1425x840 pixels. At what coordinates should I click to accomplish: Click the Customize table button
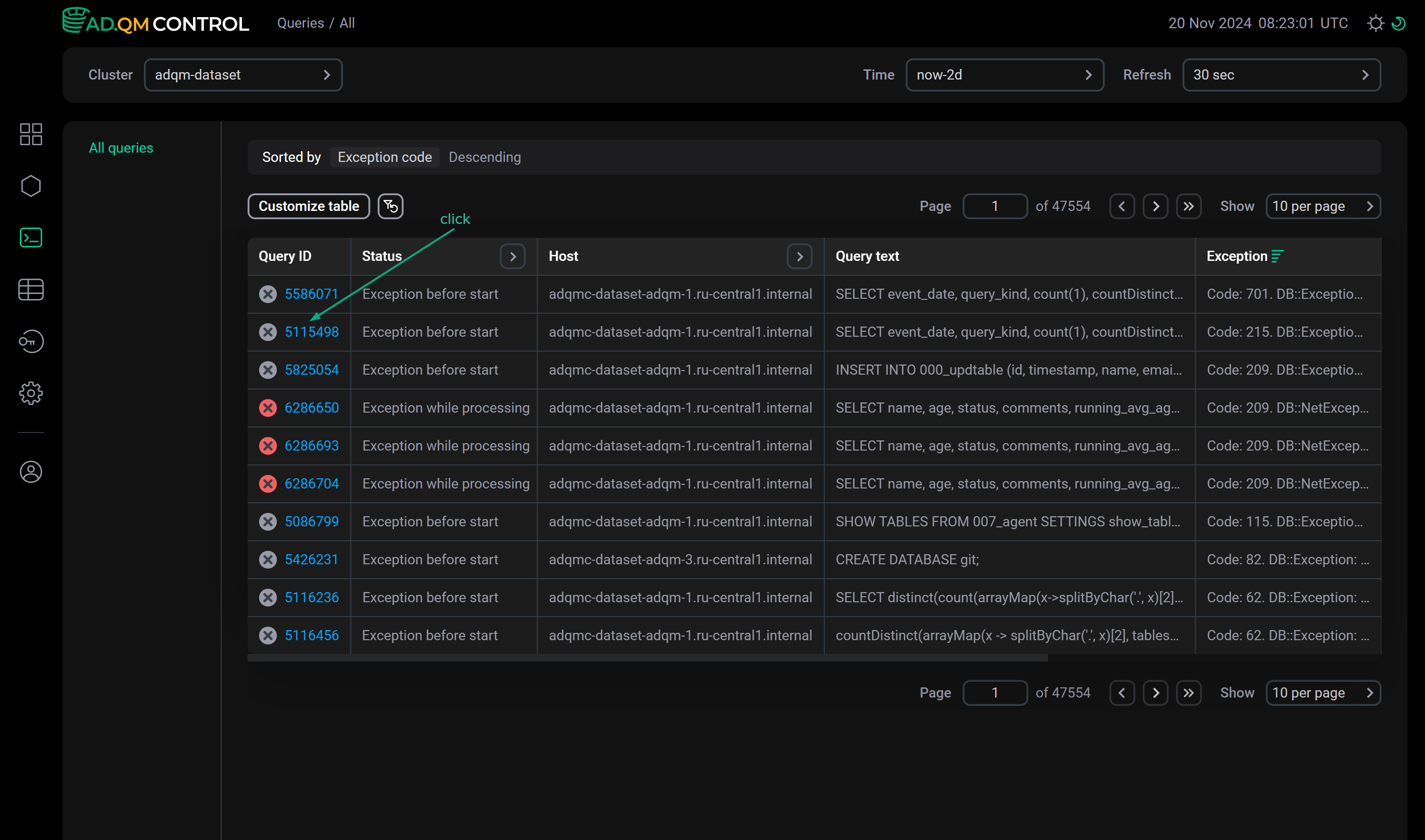pos(309,206)
